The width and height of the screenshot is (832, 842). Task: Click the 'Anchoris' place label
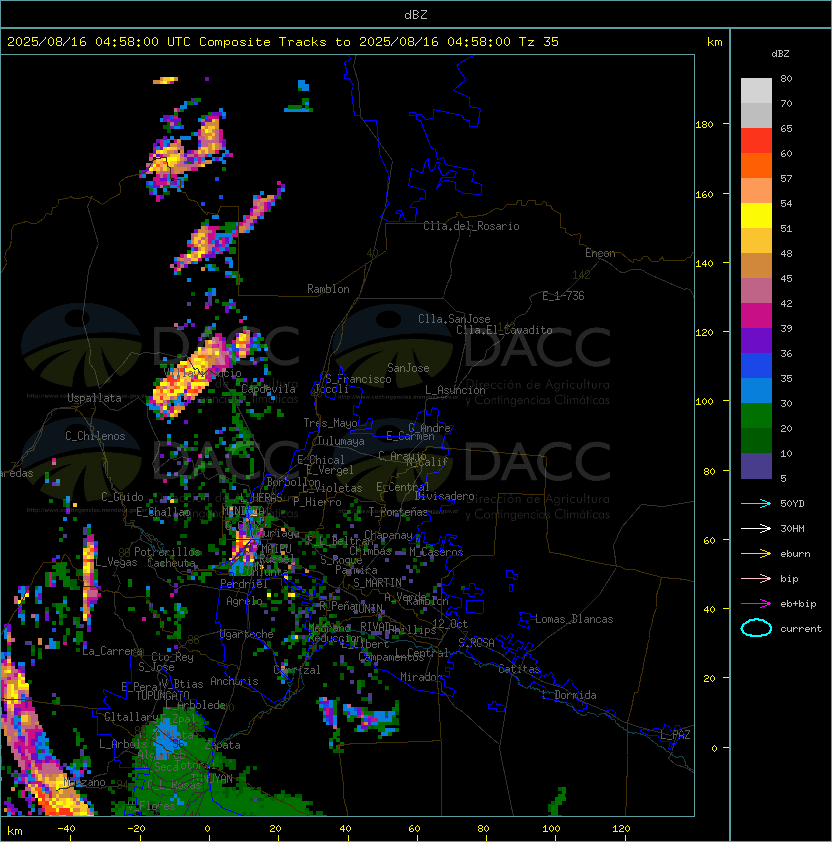(234, 681)
